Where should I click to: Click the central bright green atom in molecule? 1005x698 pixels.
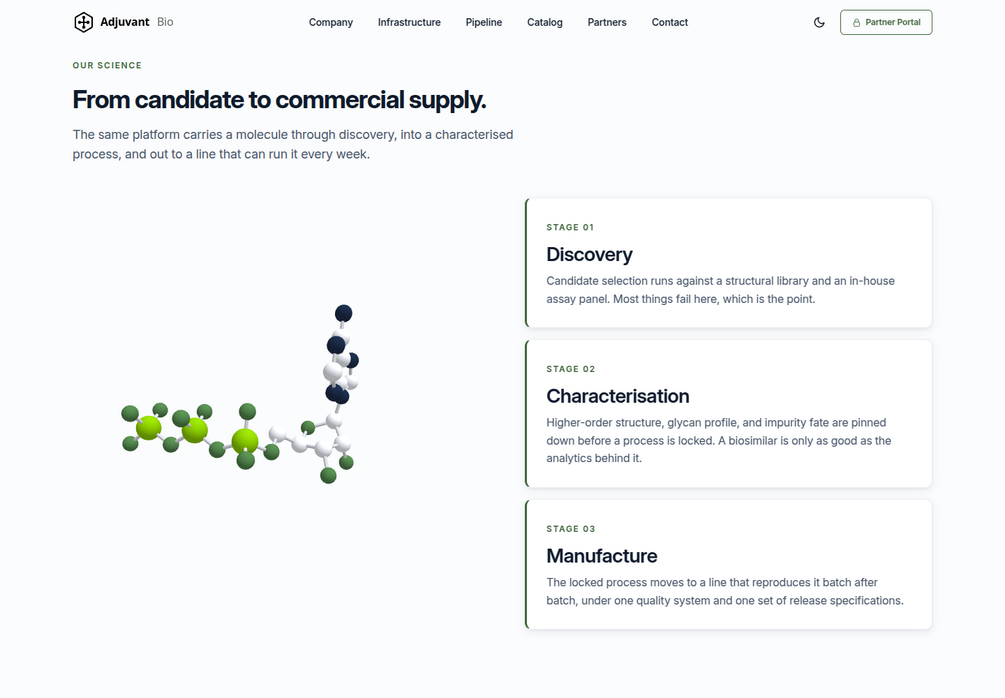click(x=194, y=430)
